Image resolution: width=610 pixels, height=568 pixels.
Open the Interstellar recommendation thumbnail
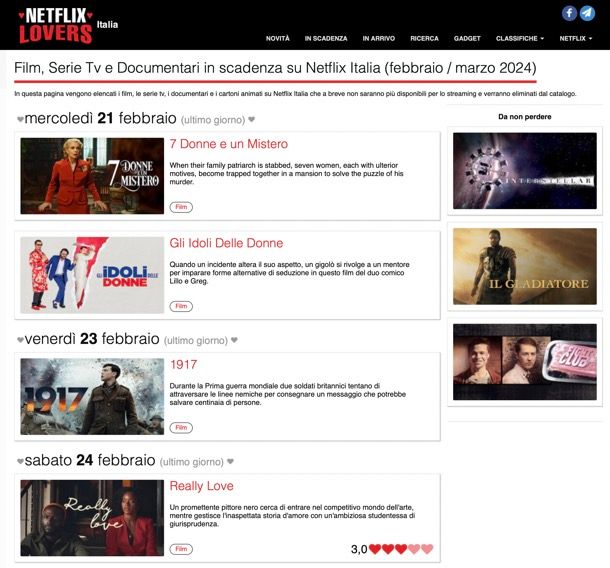(x=525, y=171)
